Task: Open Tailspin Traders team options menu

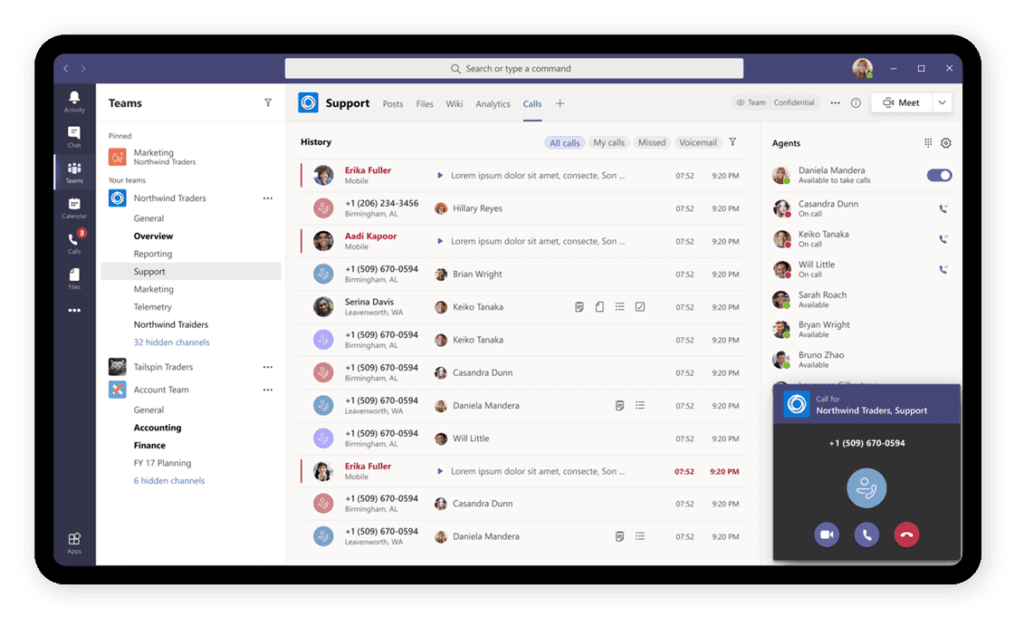Action: [268, 367]
